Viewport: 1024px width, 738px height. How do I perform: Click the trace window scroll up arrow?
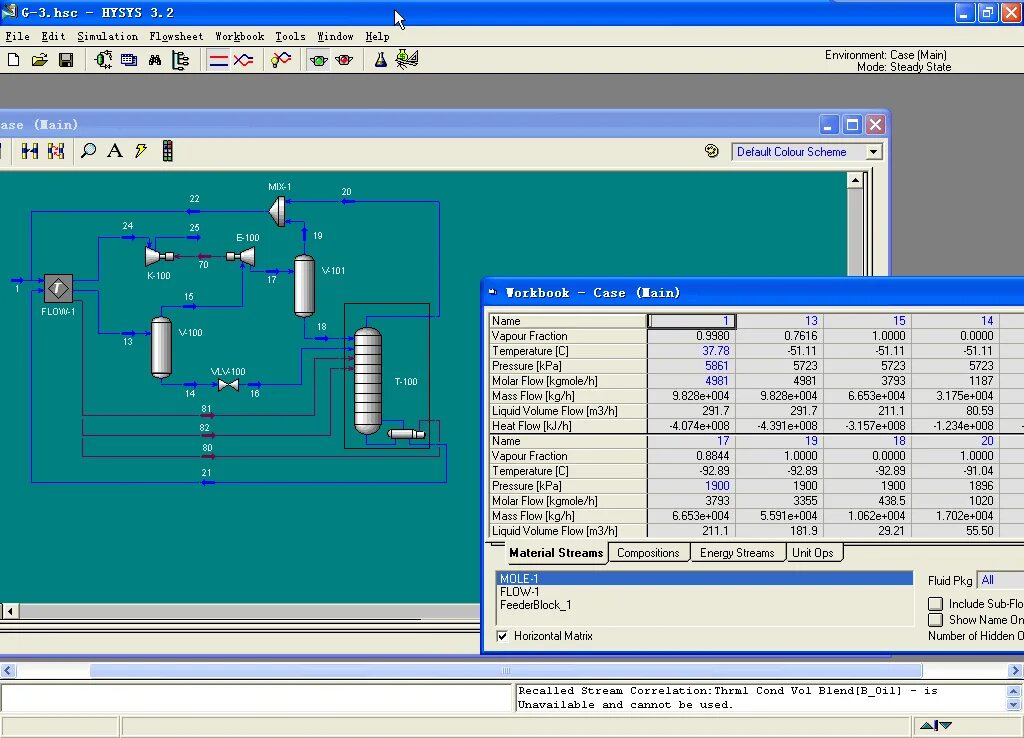point(1014,691)
